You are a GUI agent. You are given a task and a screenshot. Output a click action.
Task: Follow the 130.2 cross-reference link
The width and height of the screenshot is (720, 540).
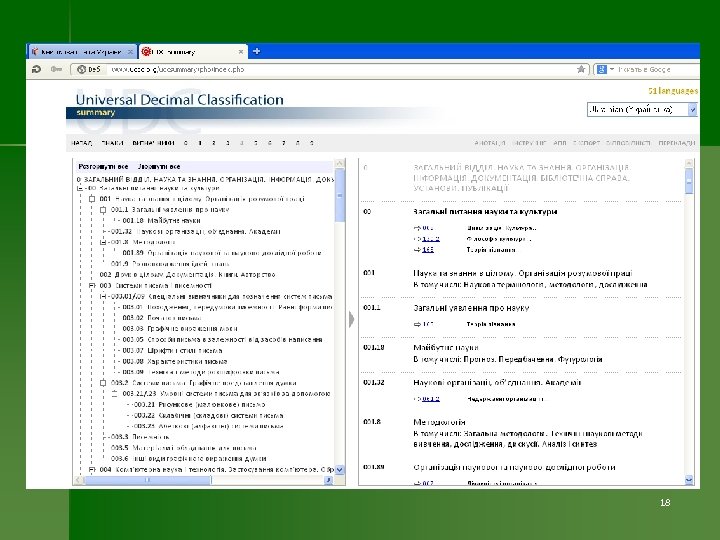click(x=431, y=239)
